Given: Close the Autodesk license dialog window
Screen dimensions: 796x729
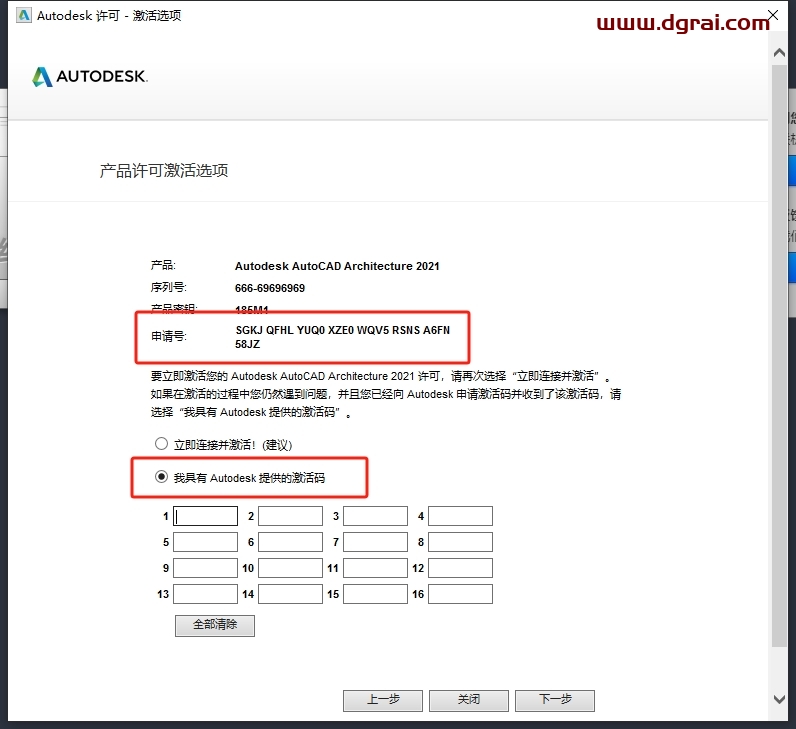Looking at the screenshot, I should coord(773,15).
